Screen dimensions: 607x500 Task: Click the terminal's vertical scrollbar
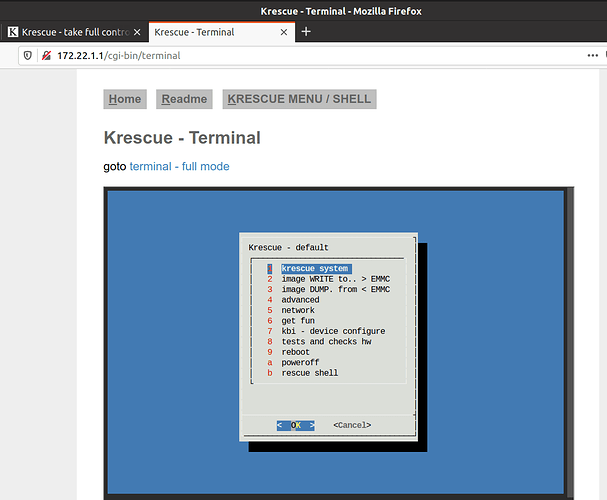[x=570, y=342]
